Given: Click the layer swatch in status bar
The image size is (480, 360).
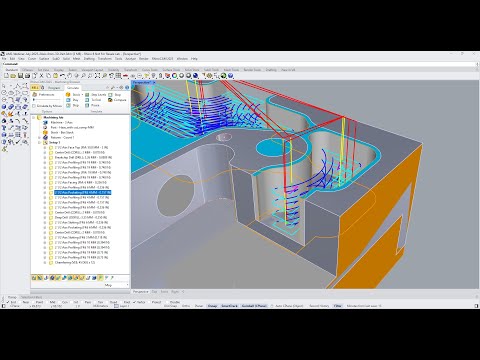Looking at the screenshot, I should coord(116,306).
